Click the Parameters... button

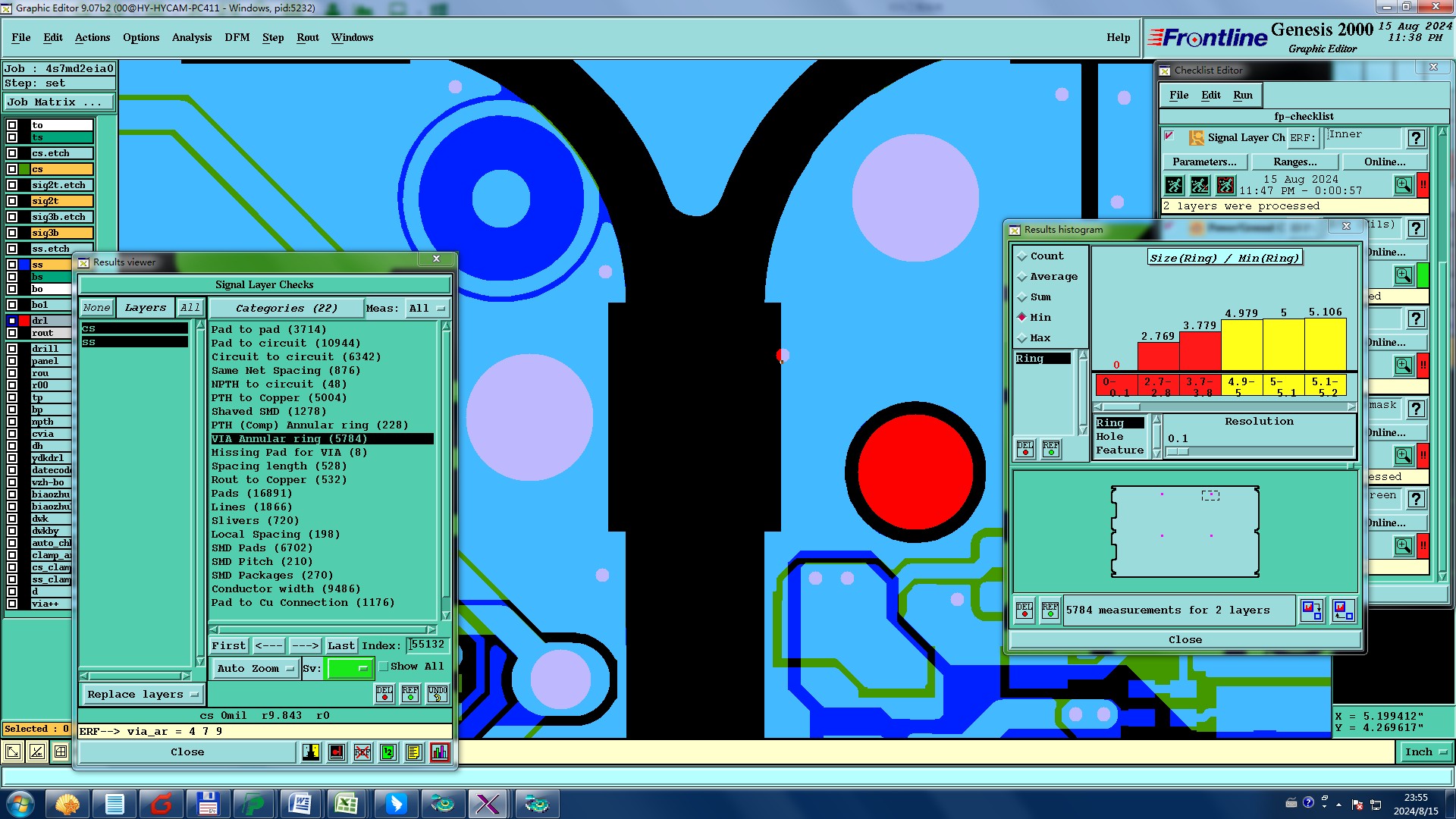pyautogui.click(x=1204, y=162)
